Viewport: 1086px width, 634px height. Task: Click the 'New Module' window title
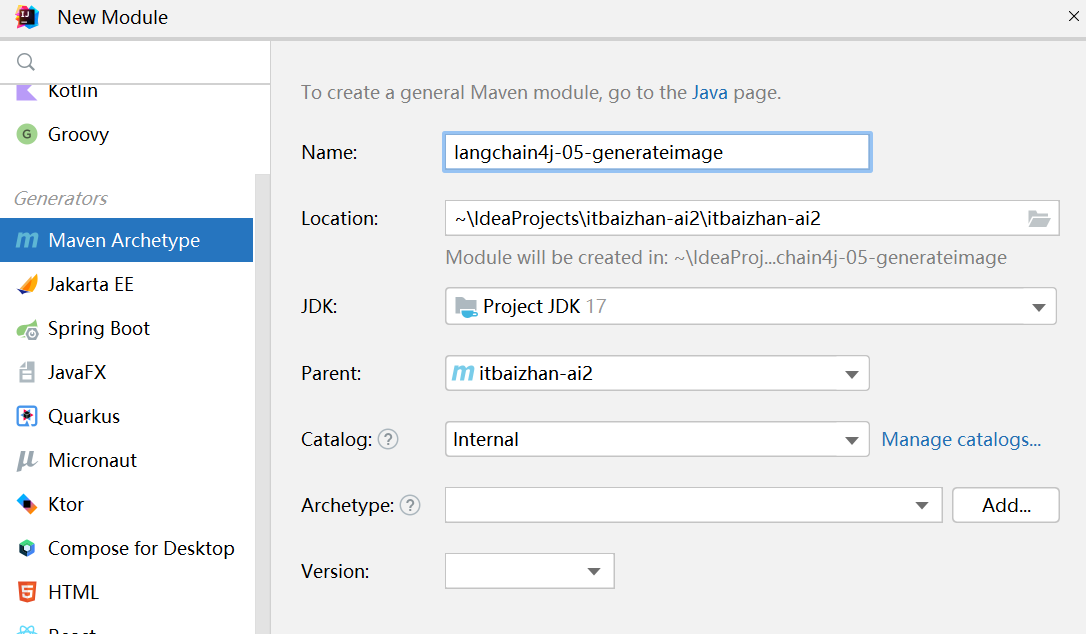coord(112,17)
